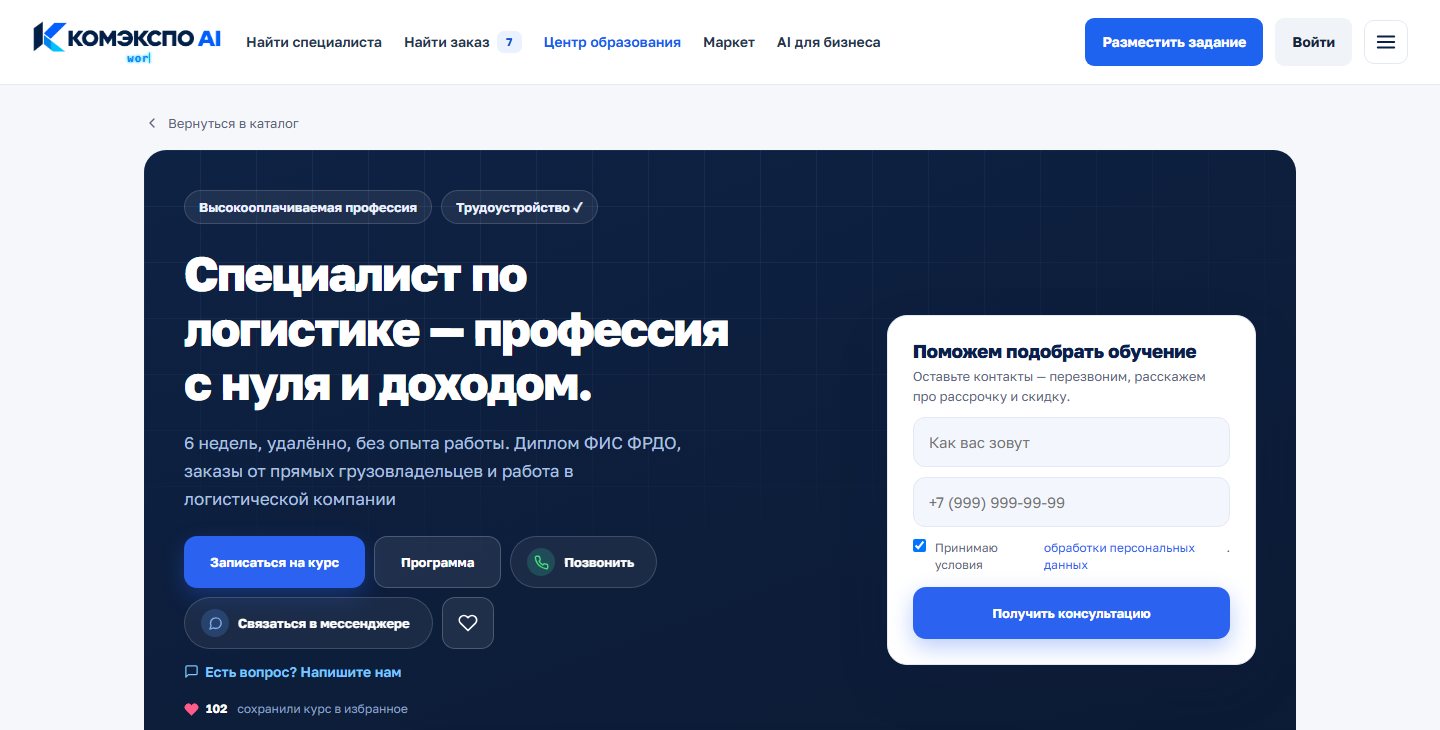Viewport: 1440px width, 730px height.
Task: Open AI для бизнеса menu item
Action: click(829, 42)
